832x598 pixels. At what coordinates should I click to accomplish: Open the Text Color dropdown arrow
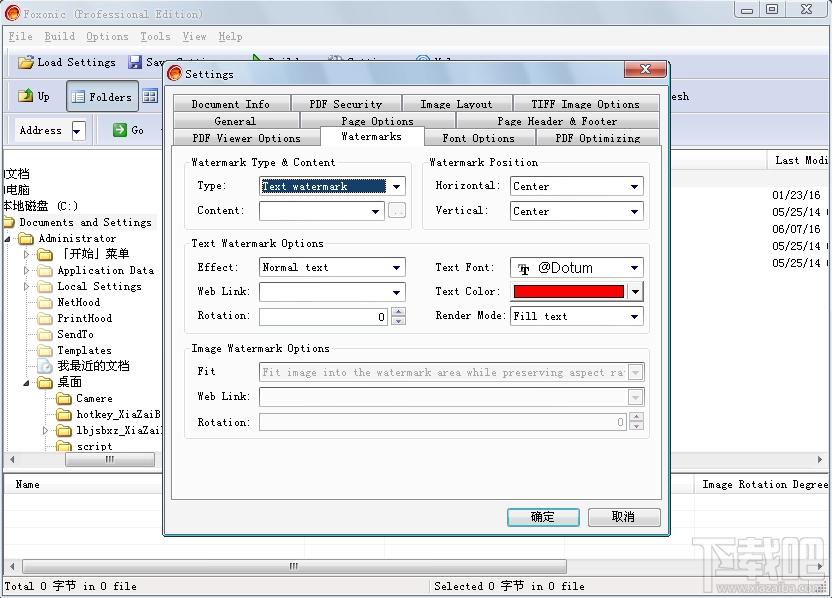point(635,291)
